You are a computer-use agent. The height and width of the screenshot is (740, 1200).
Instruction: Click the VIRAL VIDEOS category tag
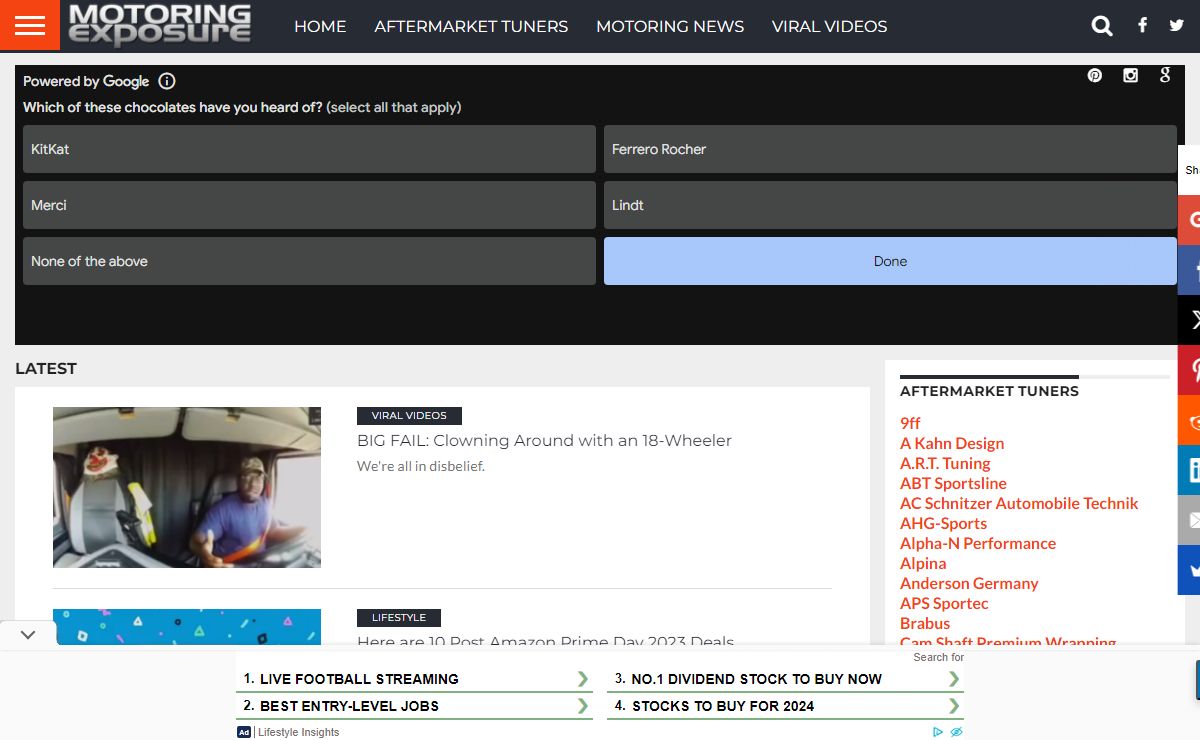pyautogui.click(x=409, y=416)
